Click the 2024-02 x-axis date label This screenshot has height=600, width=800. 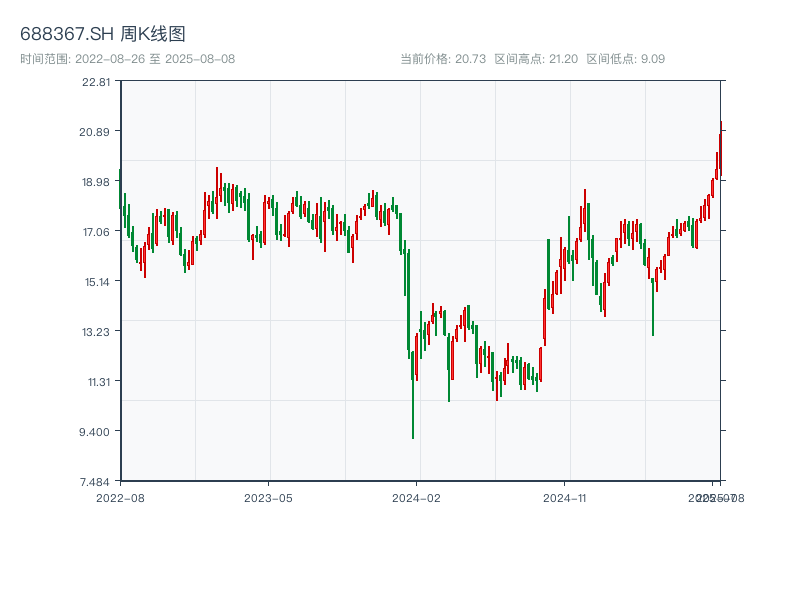point(417,497)
